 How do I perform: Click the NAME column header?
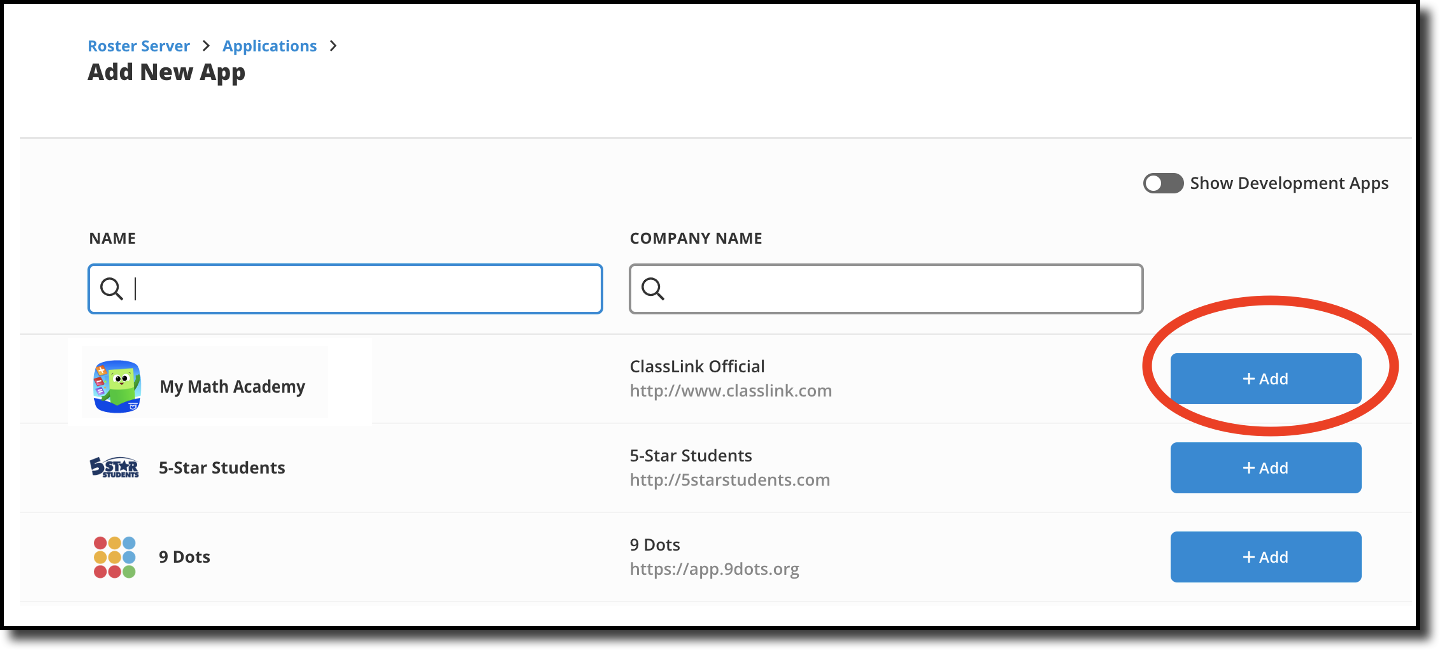[x=112, y=239]
